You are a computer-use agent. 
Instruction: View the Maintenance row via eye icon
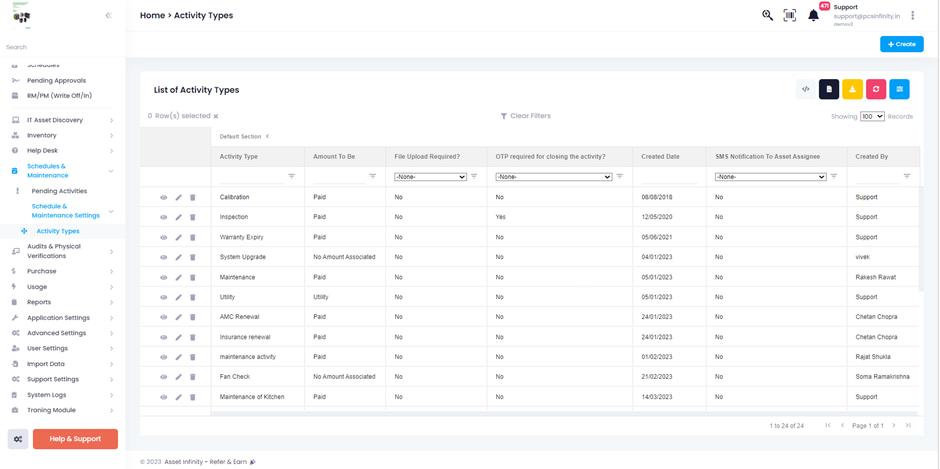tap(164, 277)
